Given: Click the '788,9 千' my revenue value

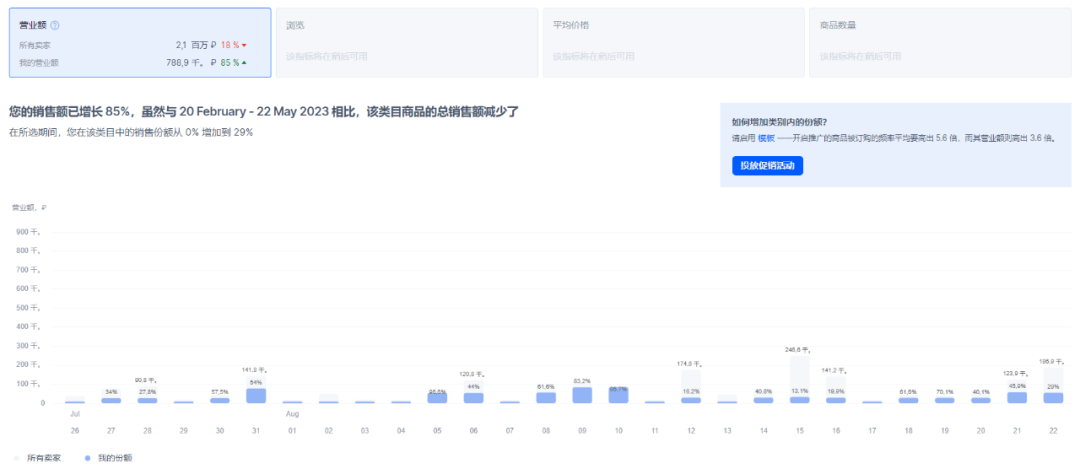Looking at the screenshot, I should pos(191,63).
